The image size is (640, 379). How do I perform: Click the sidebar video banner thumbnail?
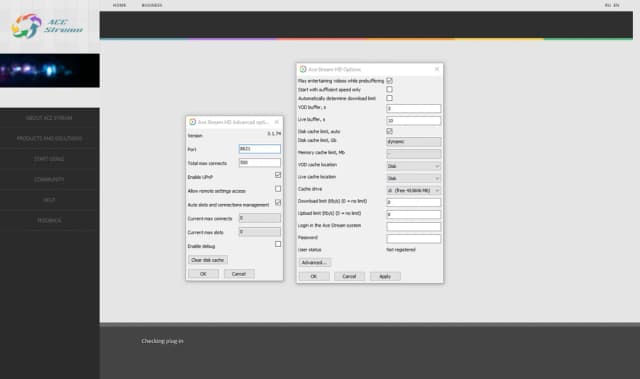[49, 70]
